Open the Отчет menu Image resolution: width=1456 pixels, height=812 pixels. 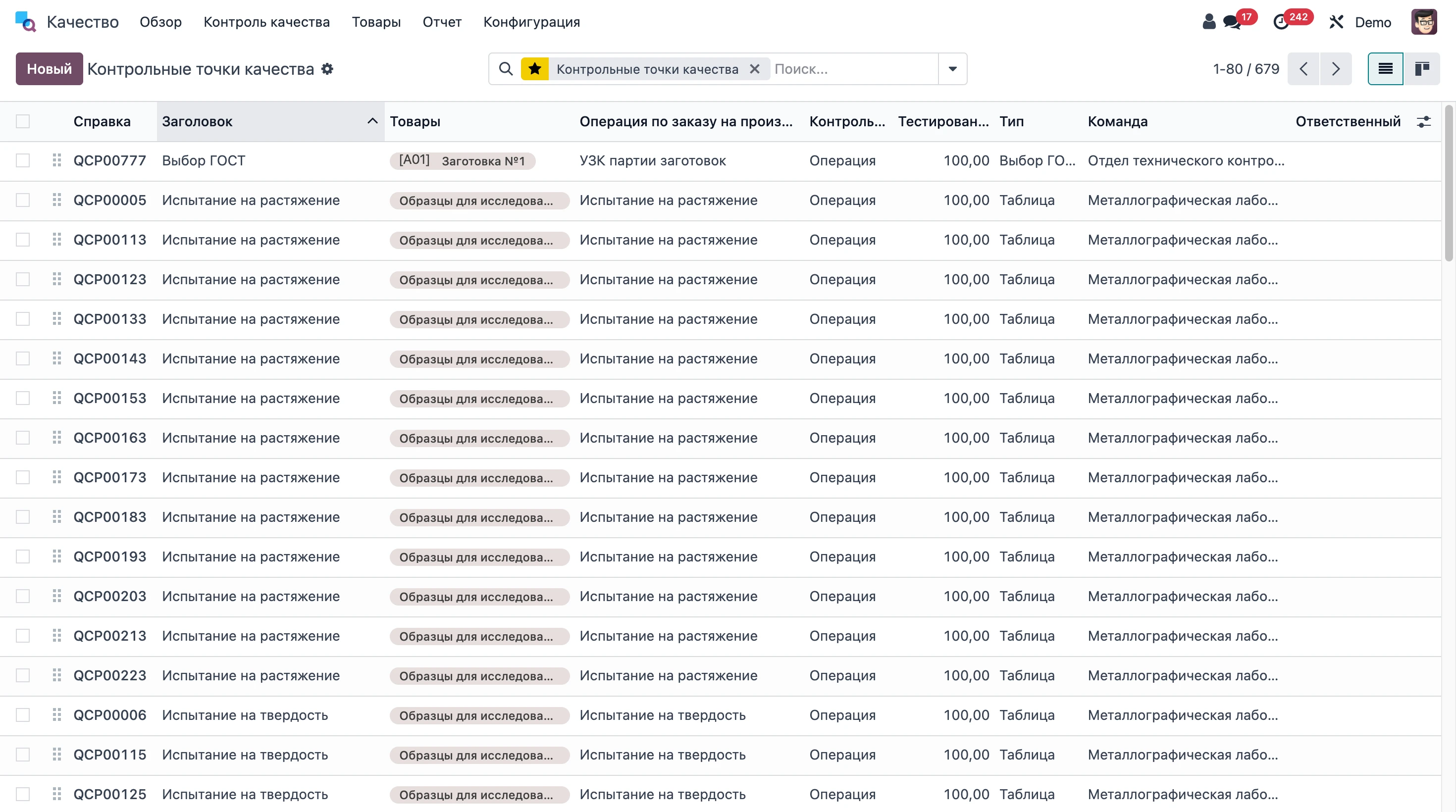[x=442, y=22]
